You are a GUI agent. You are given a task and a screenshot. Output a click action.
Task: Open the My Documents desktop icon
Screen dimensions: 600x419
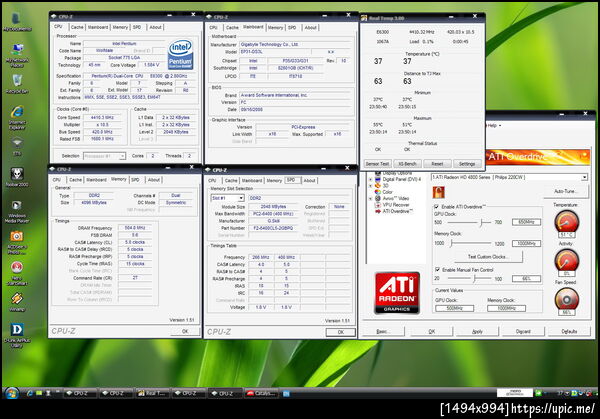tap(17, 21)
